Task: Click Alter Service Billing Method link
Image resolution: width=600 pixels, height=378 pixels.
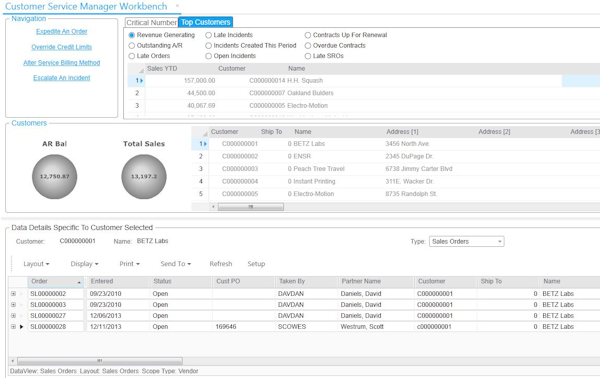Action: click(x=62, y=63)
